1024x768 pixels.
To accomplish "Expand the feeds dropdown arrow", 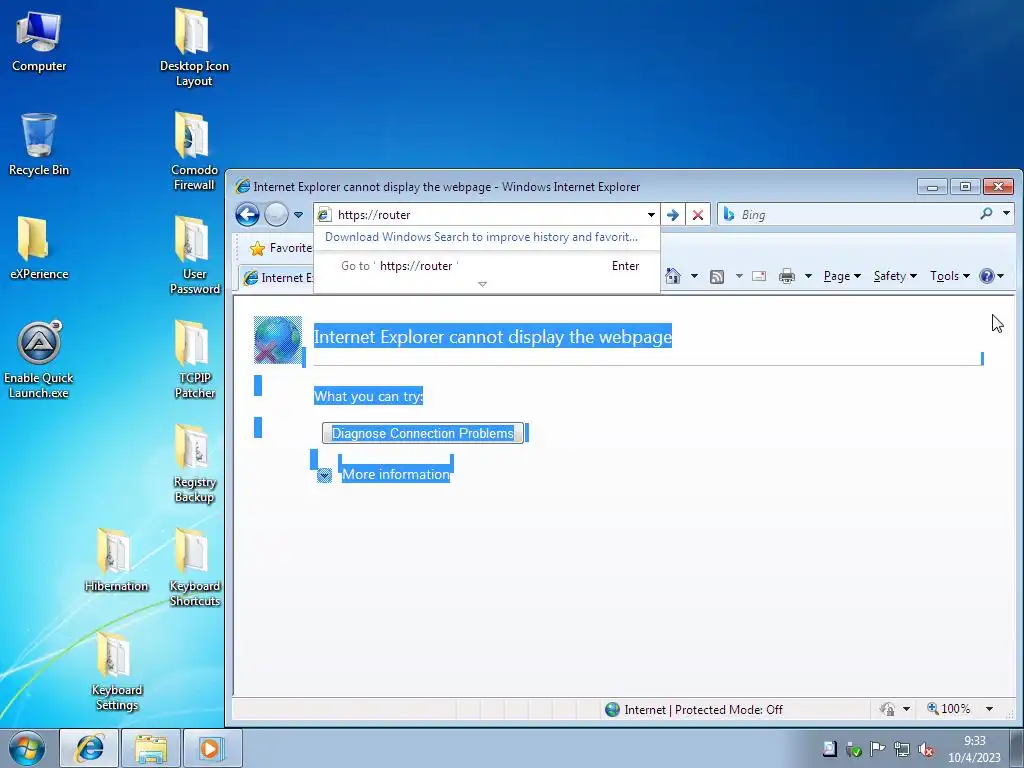I will tap(739, 276).
